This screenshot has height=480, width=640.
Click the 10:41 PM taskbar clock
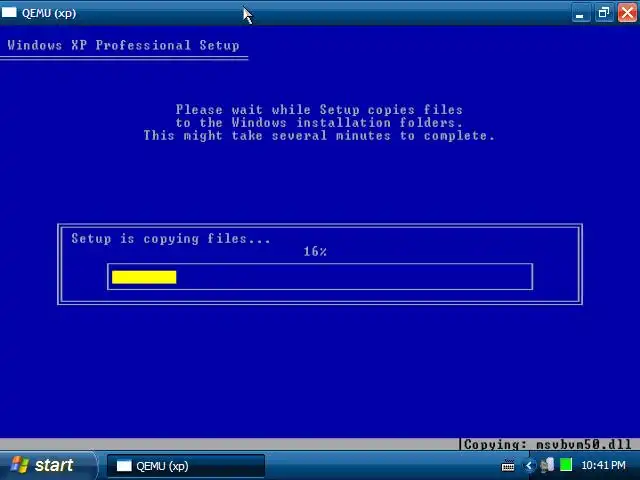(603, 465)
